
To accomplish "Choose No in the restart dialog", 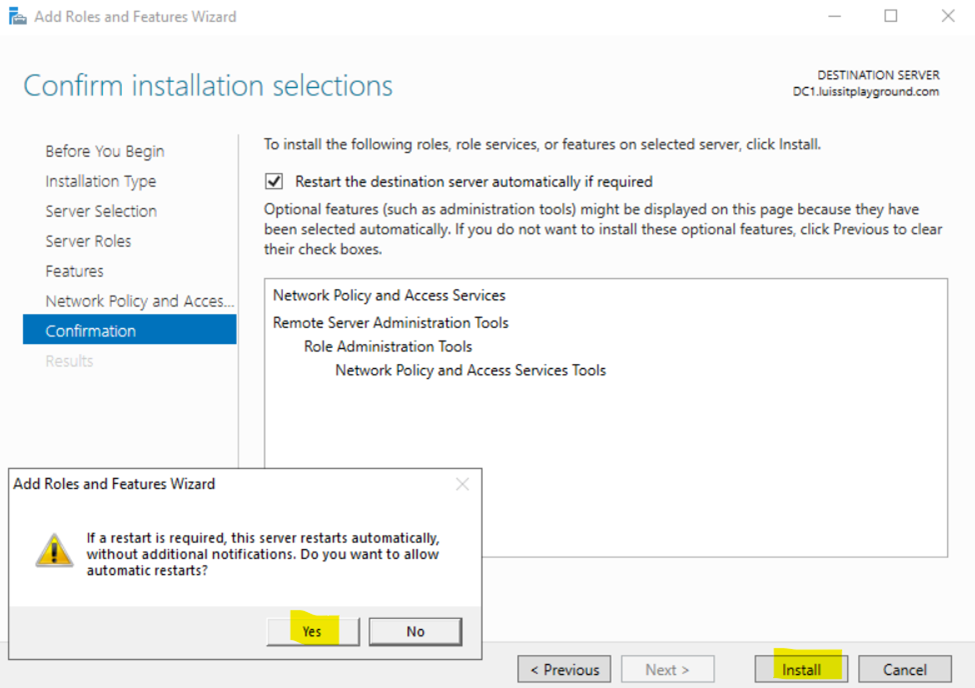I will [415, 631].
